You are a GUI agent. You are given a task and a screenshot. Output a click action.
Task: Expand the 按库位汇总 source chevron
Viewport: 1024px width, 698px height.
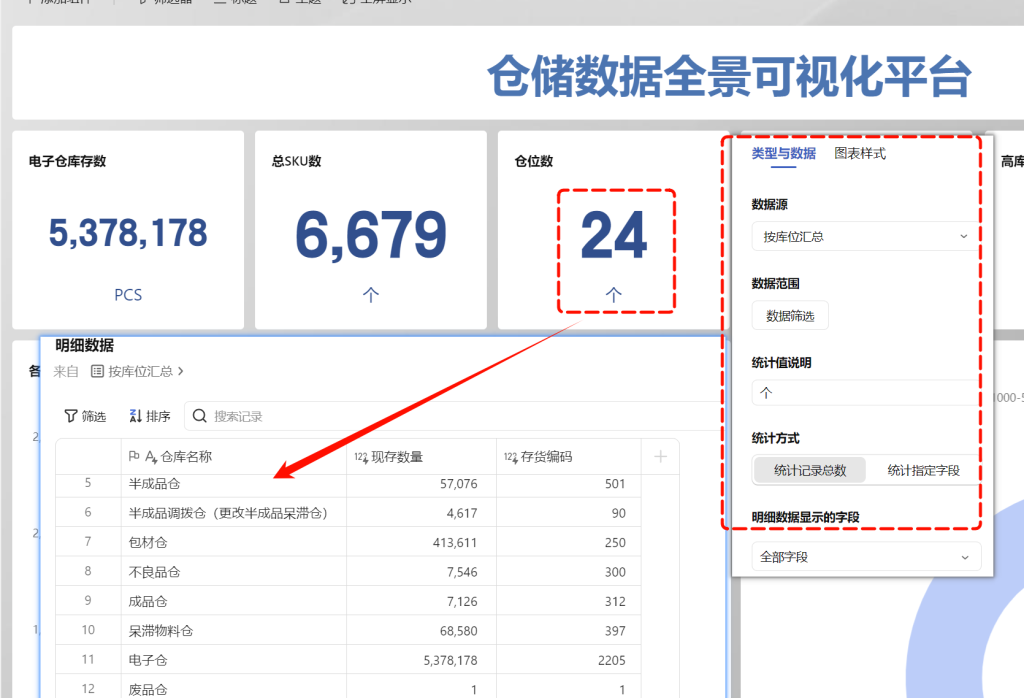(x=181, y=371)
